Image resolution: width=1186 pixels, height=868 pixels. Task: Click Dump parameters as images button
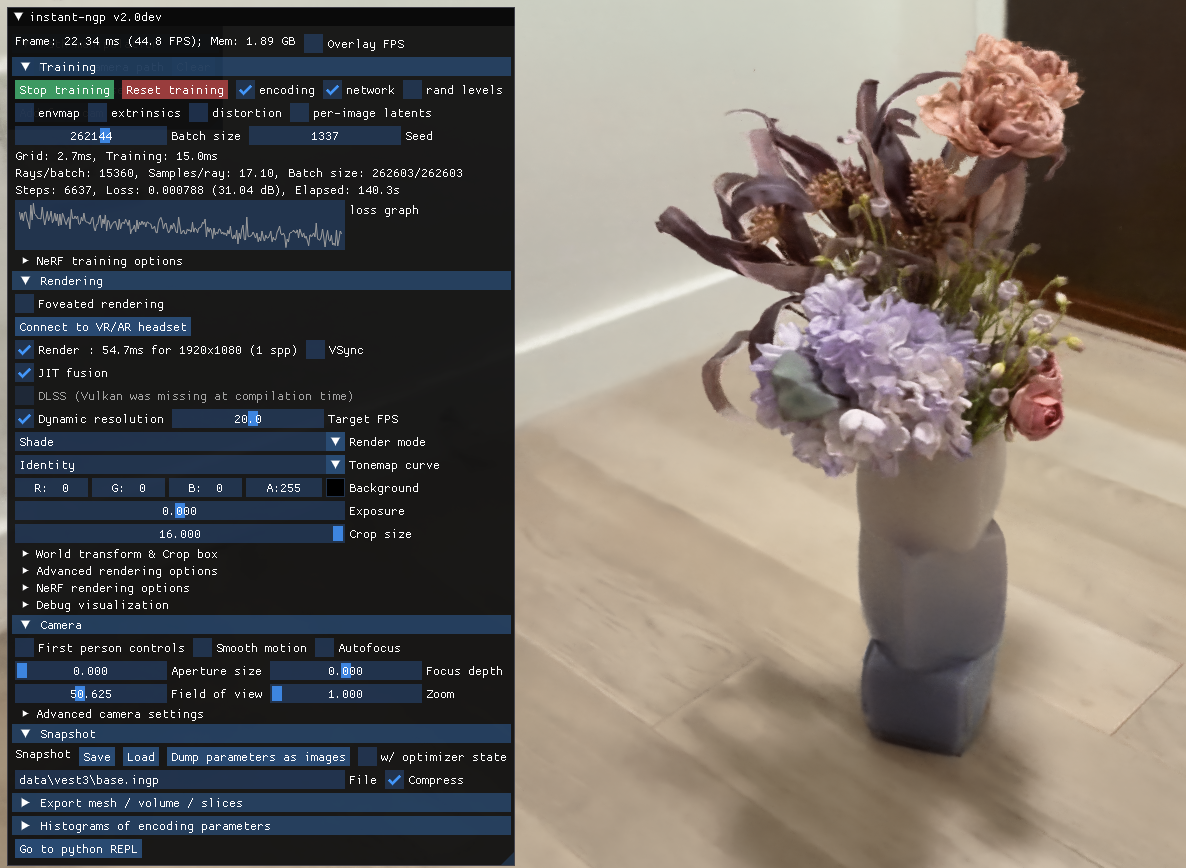pos(258,757)
